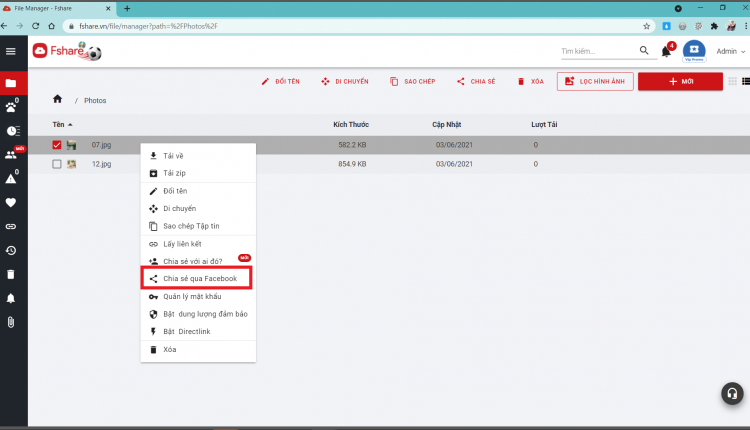
Task: Choose Di chuyển in context menu
Action: point(198,209)
